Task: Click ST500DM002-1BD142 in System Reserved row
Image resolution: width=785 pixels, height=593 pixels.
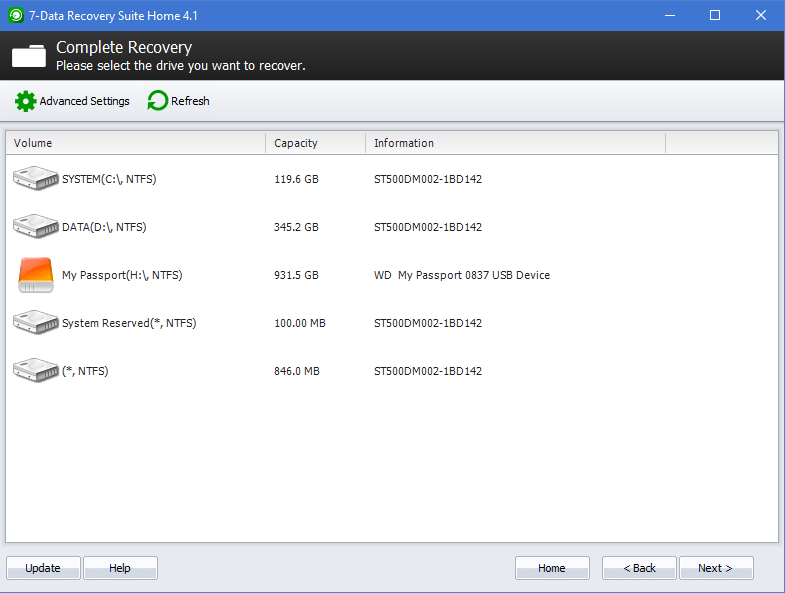Action: pyautogui.click(x=428, y=323)
